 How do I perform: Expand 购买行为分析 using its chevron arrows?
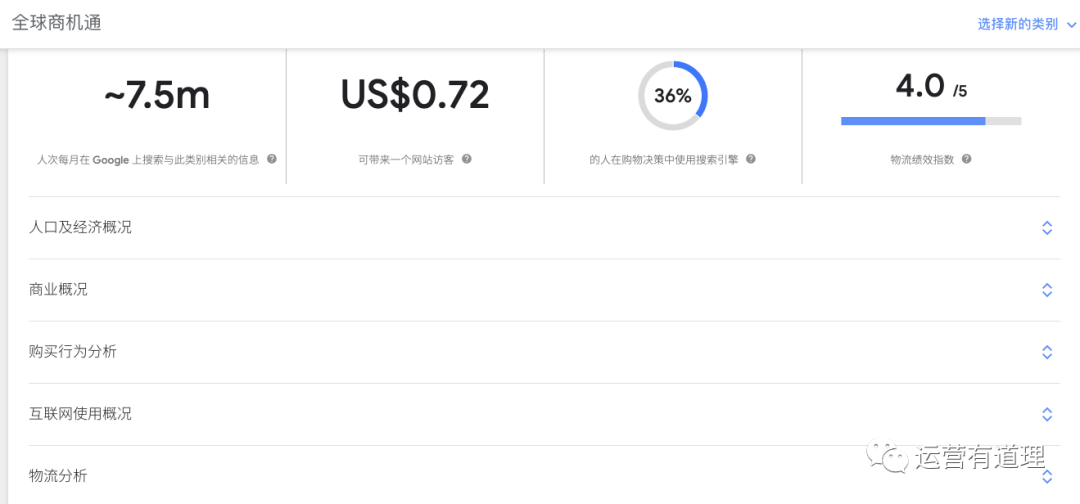(x=1047, y=352)
